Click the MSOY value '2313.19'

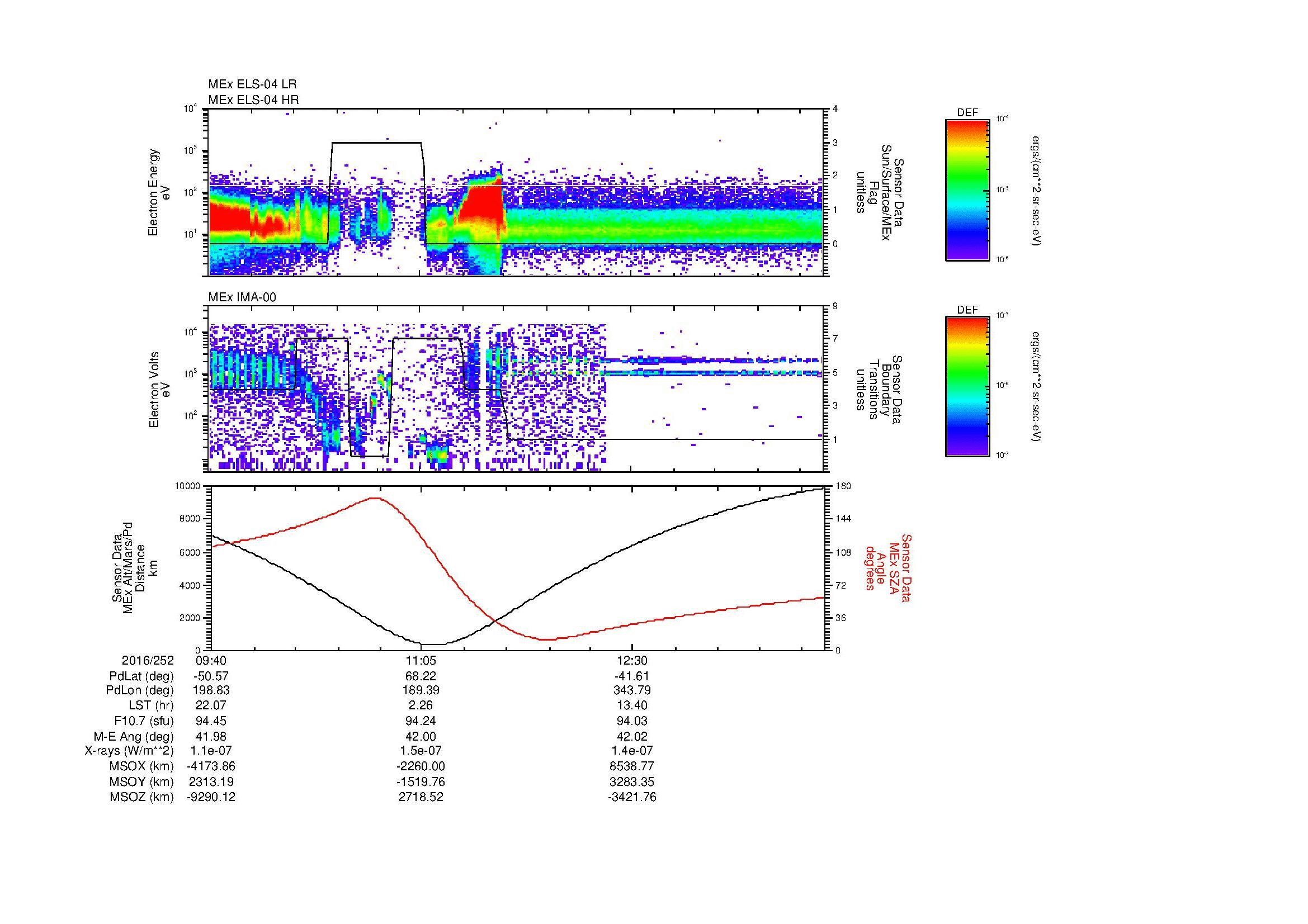point(211,781)
